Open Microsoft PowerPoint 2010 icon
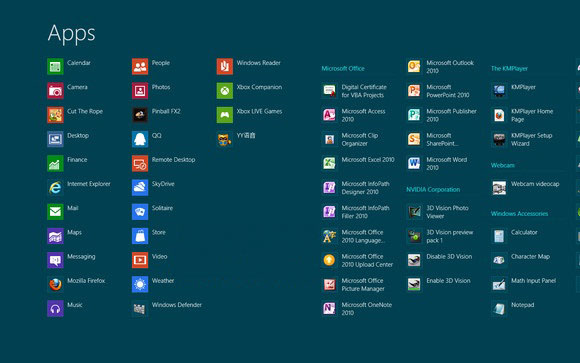This screenshot has width=580, height=363. click(414, 91)
